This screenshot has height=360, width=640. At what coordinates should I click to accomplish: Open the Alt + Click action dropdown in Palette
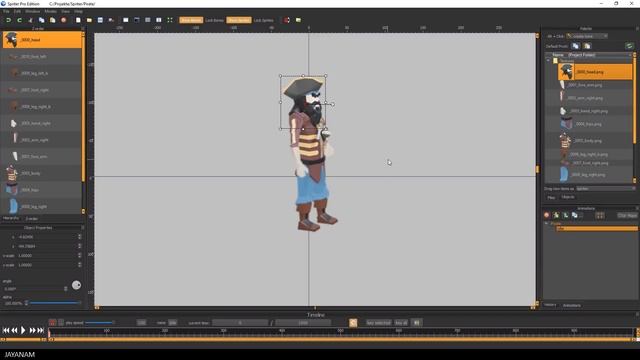pyautogui.click(x=587, y=36)
